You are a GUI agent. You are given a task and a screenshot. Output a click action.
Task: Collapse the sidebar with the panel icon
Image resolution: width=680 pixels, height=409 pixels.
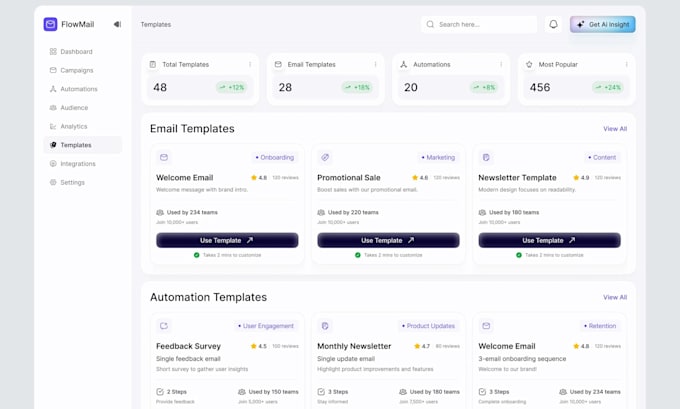click(117, 24)
